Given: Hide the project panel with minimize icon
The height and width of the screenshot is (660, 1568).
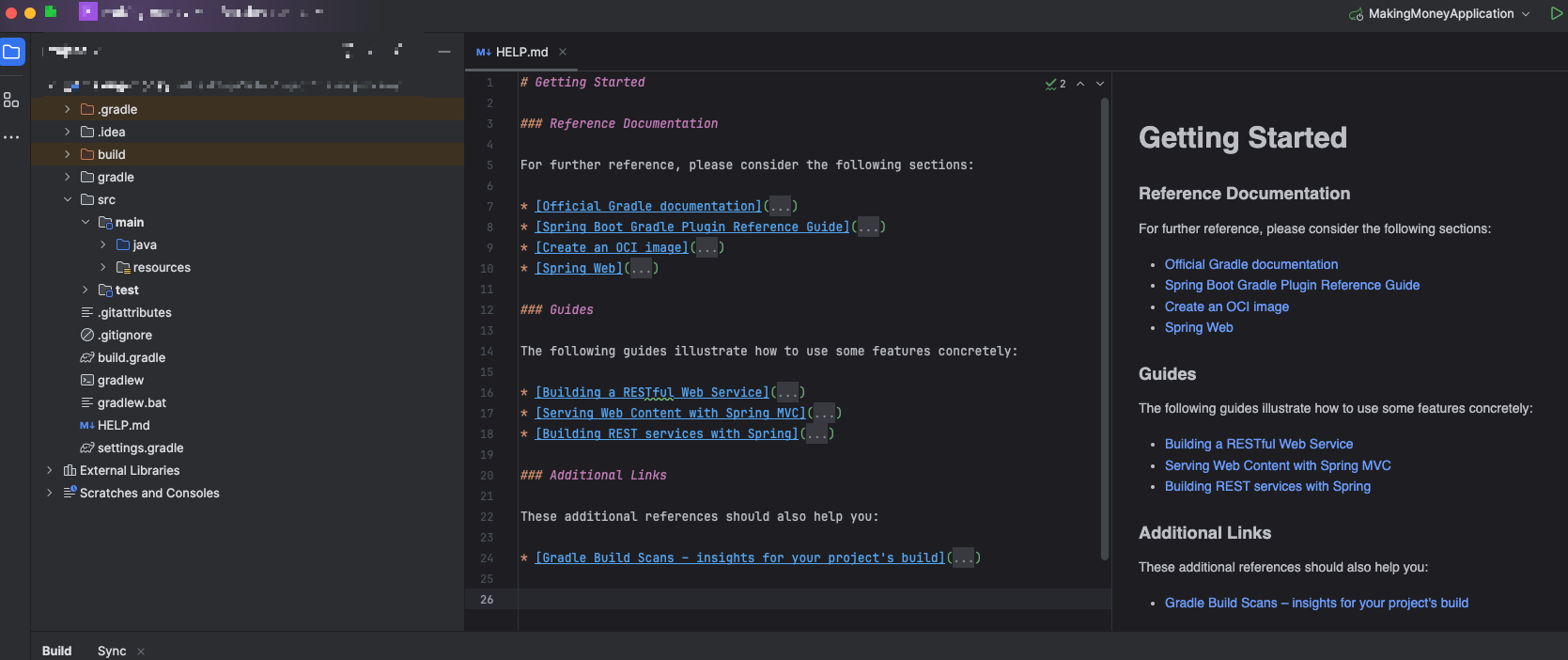Looking at the screenshot, I should coord(444,52).
